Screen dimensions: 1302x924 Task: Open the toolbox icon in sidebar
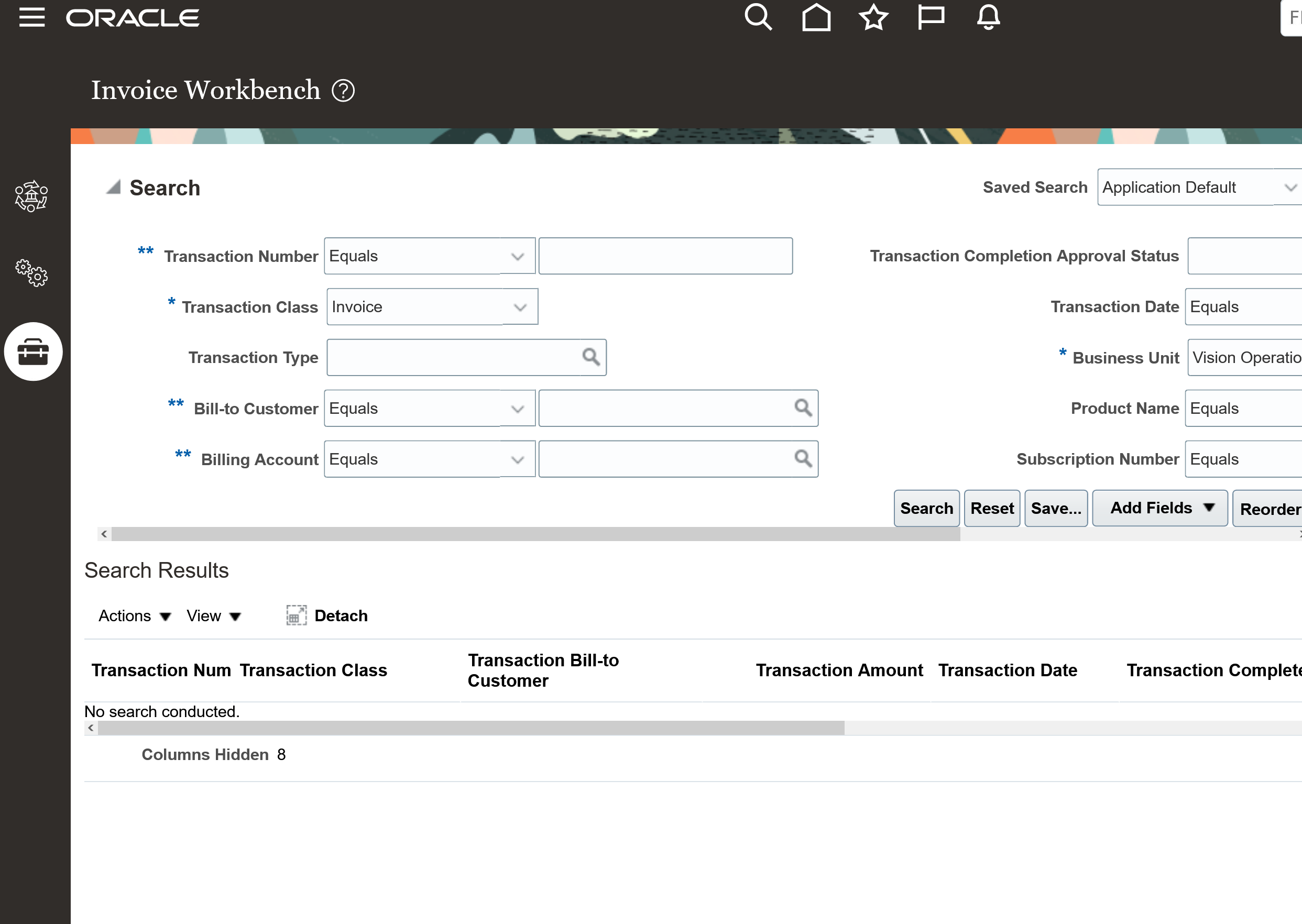(x=33, y=351)
